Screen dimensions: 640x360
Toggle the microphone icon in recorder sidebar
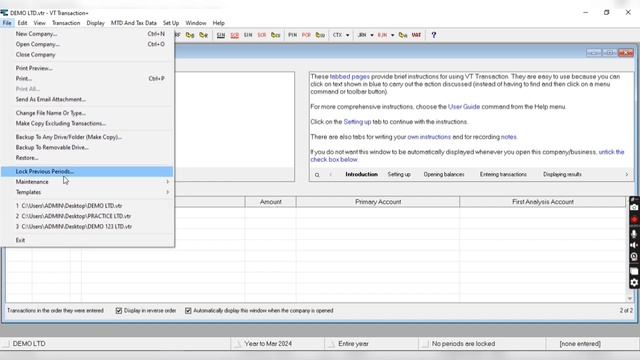[634, 233]
